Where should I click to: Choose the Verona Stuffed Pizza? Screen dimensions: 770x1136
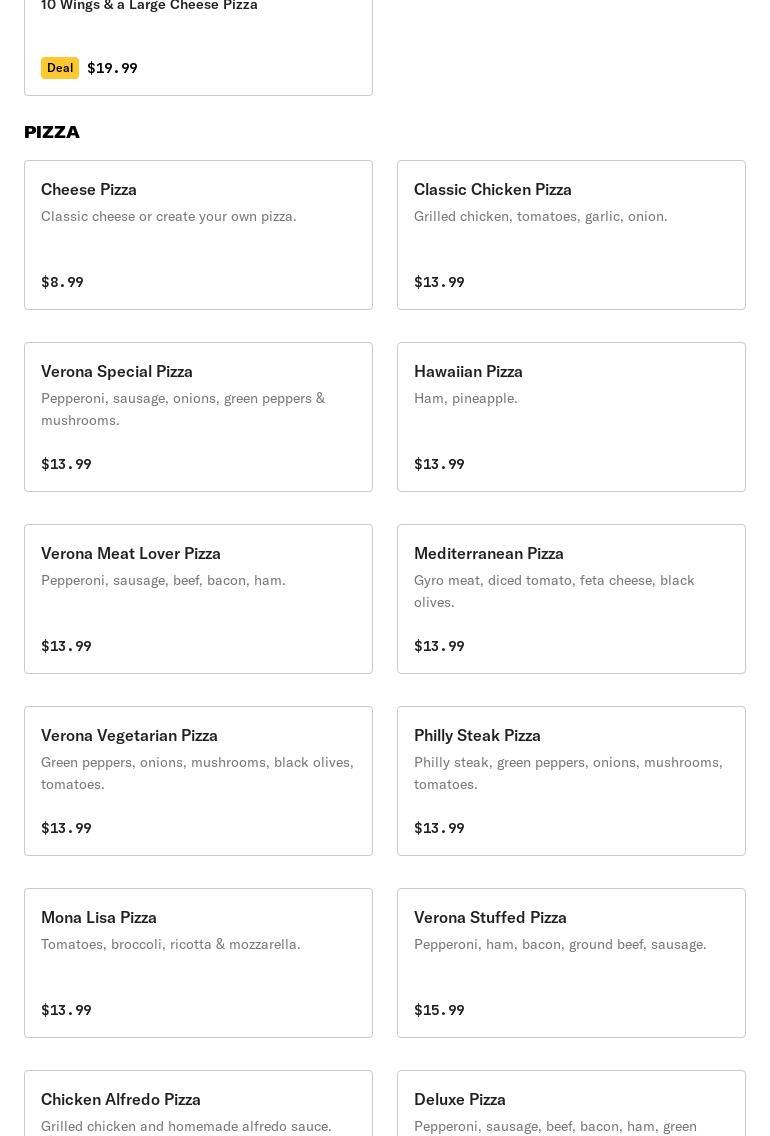click(x=571, y=963)
